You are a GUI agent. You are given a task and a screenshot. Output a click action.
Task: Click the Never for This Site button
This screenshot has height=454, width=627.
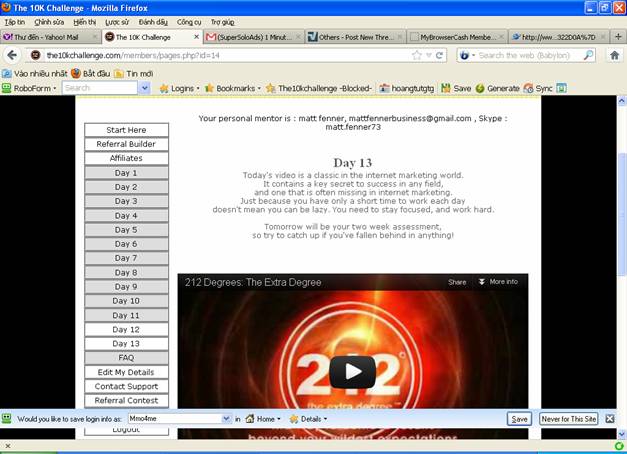coord(569,419)
